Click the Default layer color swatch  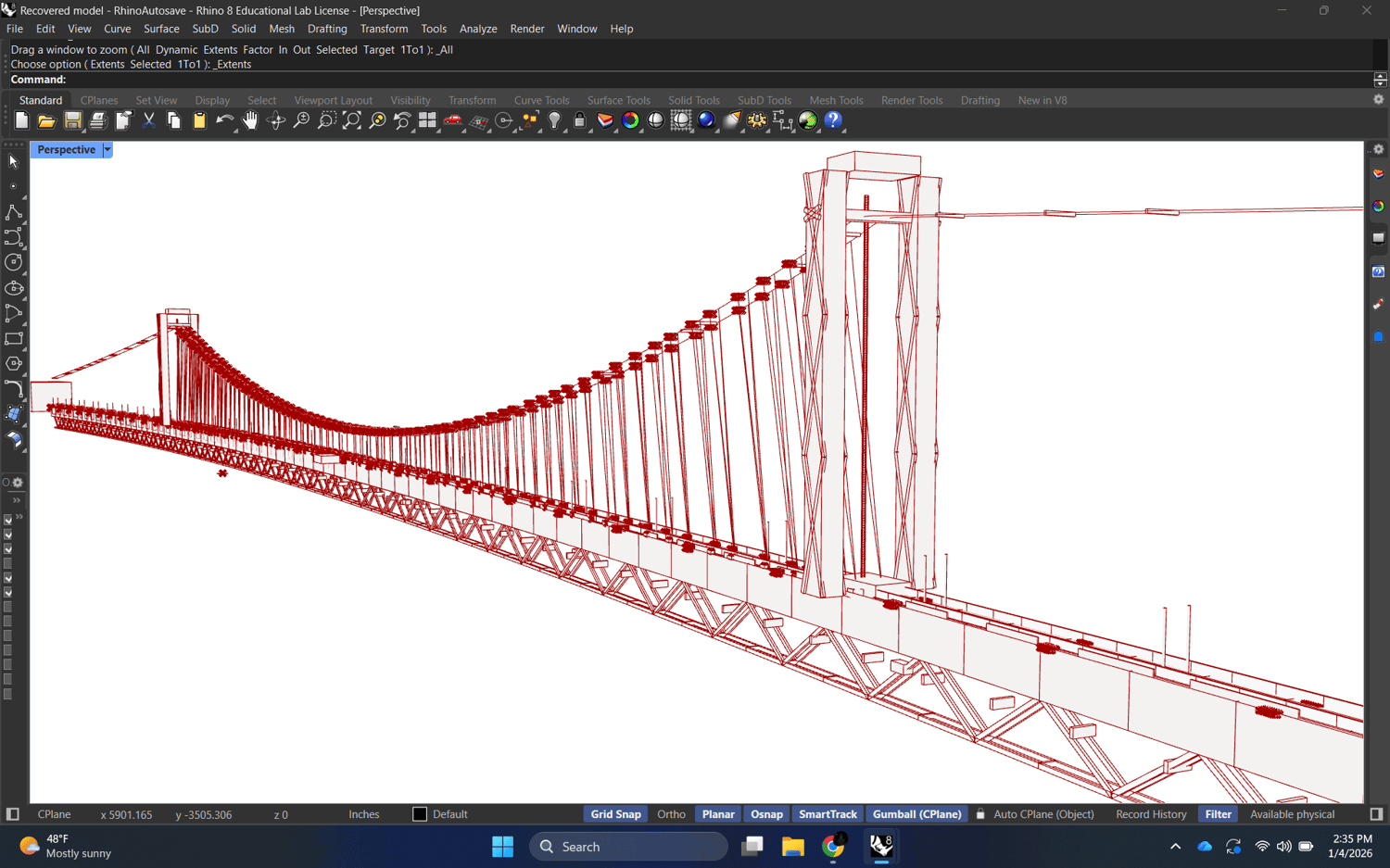(x=420, y=814)
